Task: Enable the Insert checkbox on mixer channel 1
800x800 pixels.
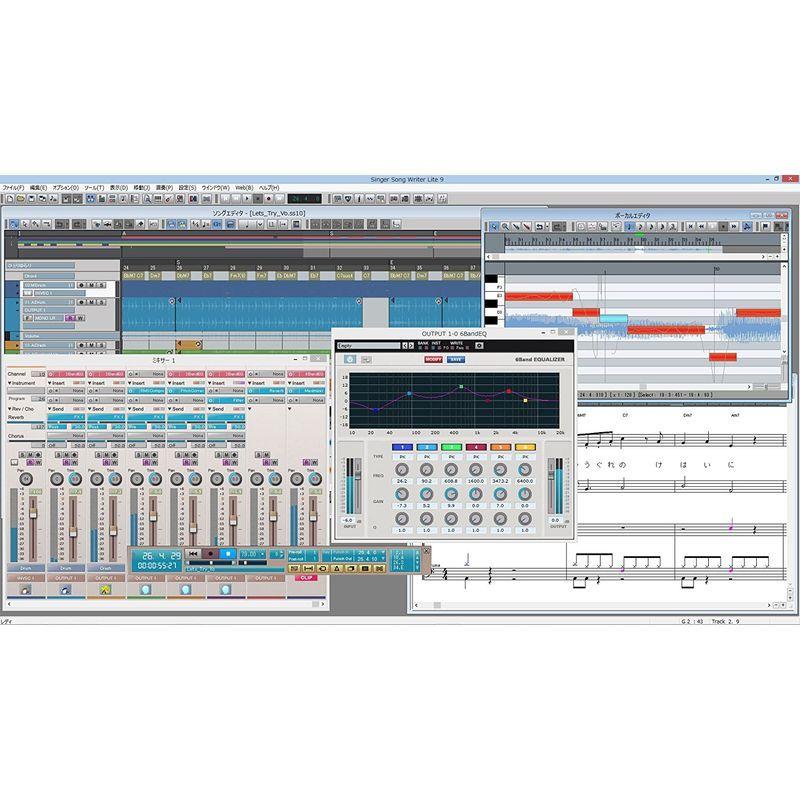Action: pyautogui.click(x=50, y=381)
